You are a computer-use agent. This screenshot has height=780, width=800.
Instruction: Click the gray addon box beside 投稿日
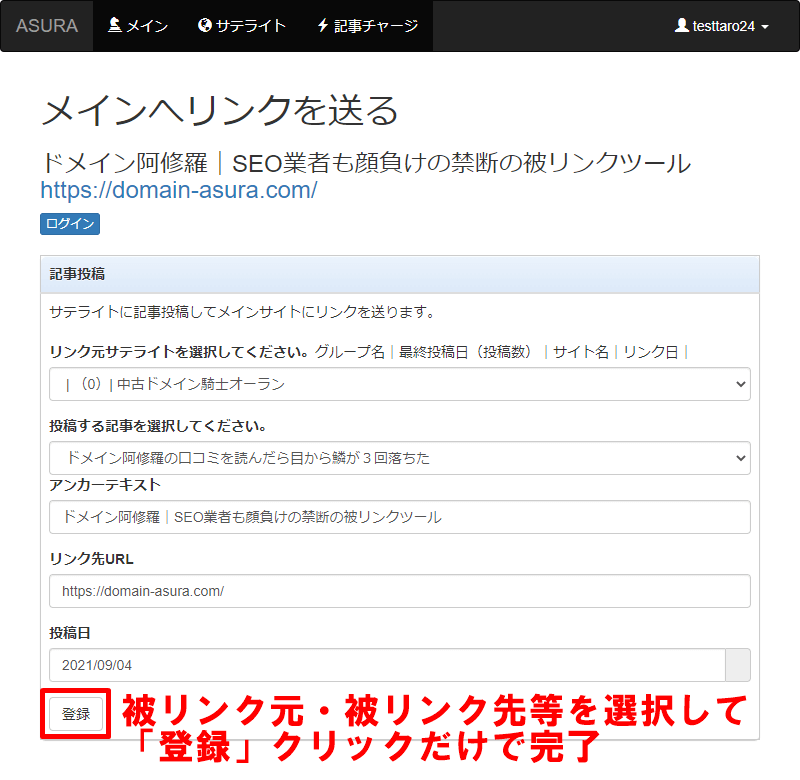click(x=737, y=665)
